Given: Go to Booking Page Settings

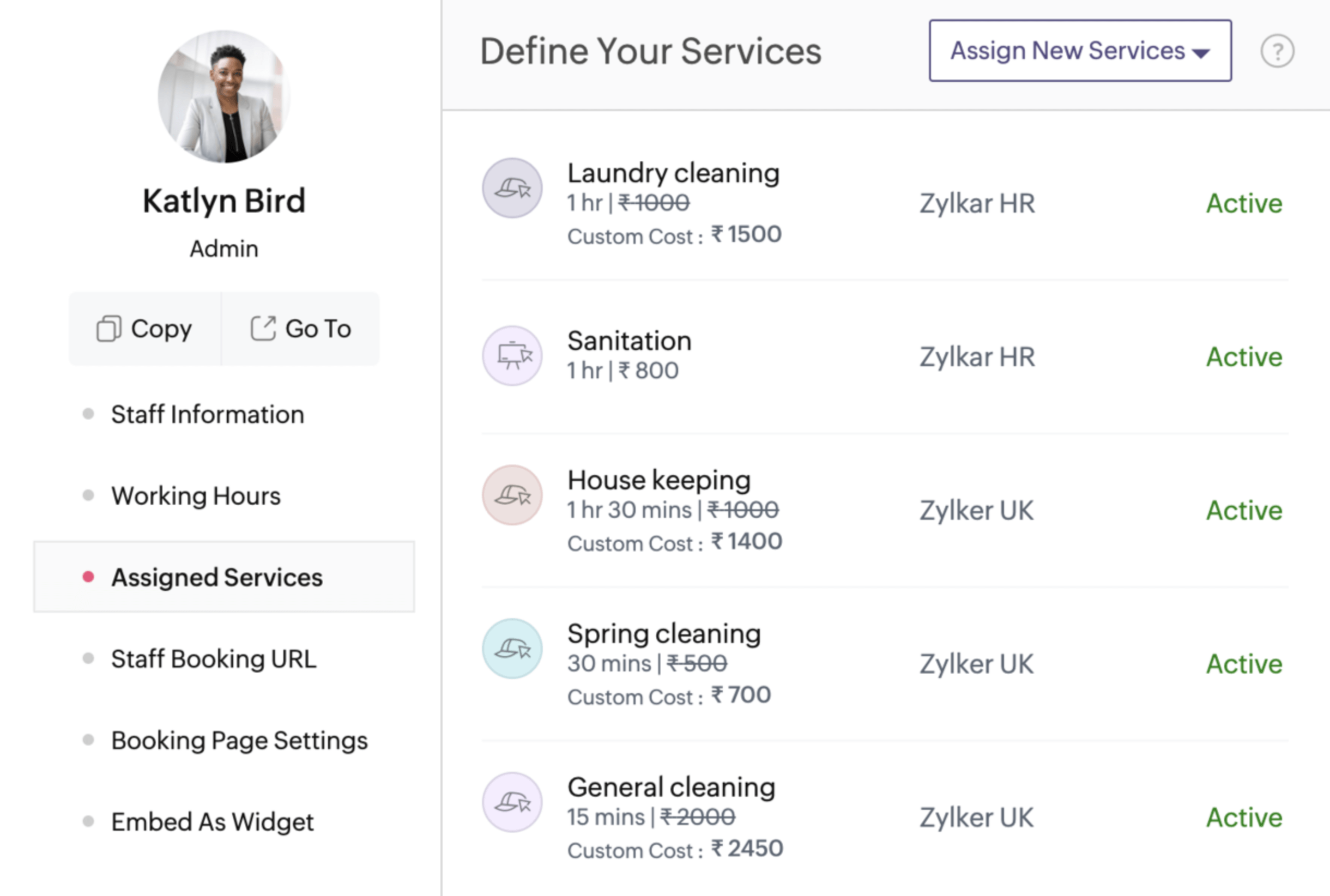Looking at the screenshot, I should (x=239, y=741).
